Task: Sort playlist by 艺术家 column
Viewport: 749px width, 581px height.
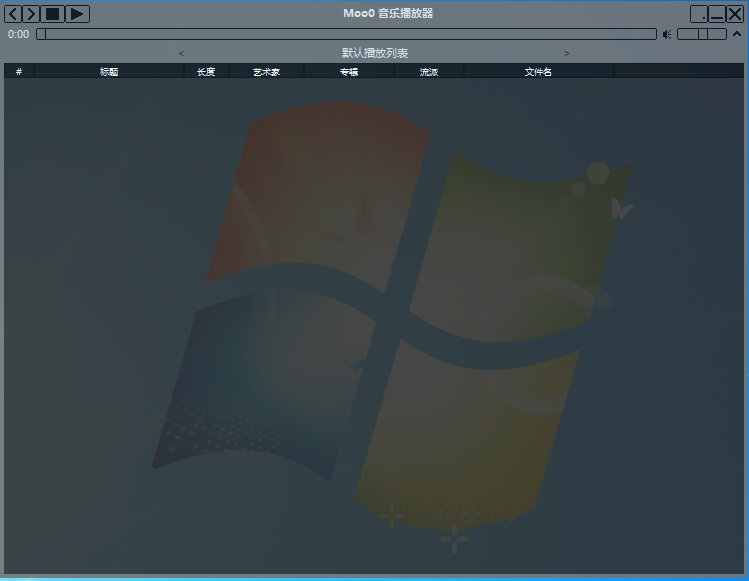Action: pyautogui.click(x=267, y=72)
